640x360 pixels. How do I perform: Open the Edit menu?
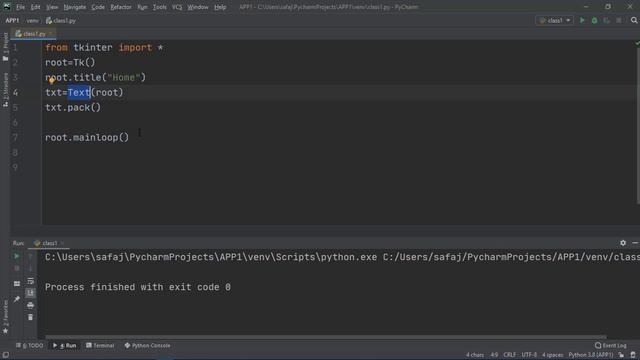(x=36, y=7)
